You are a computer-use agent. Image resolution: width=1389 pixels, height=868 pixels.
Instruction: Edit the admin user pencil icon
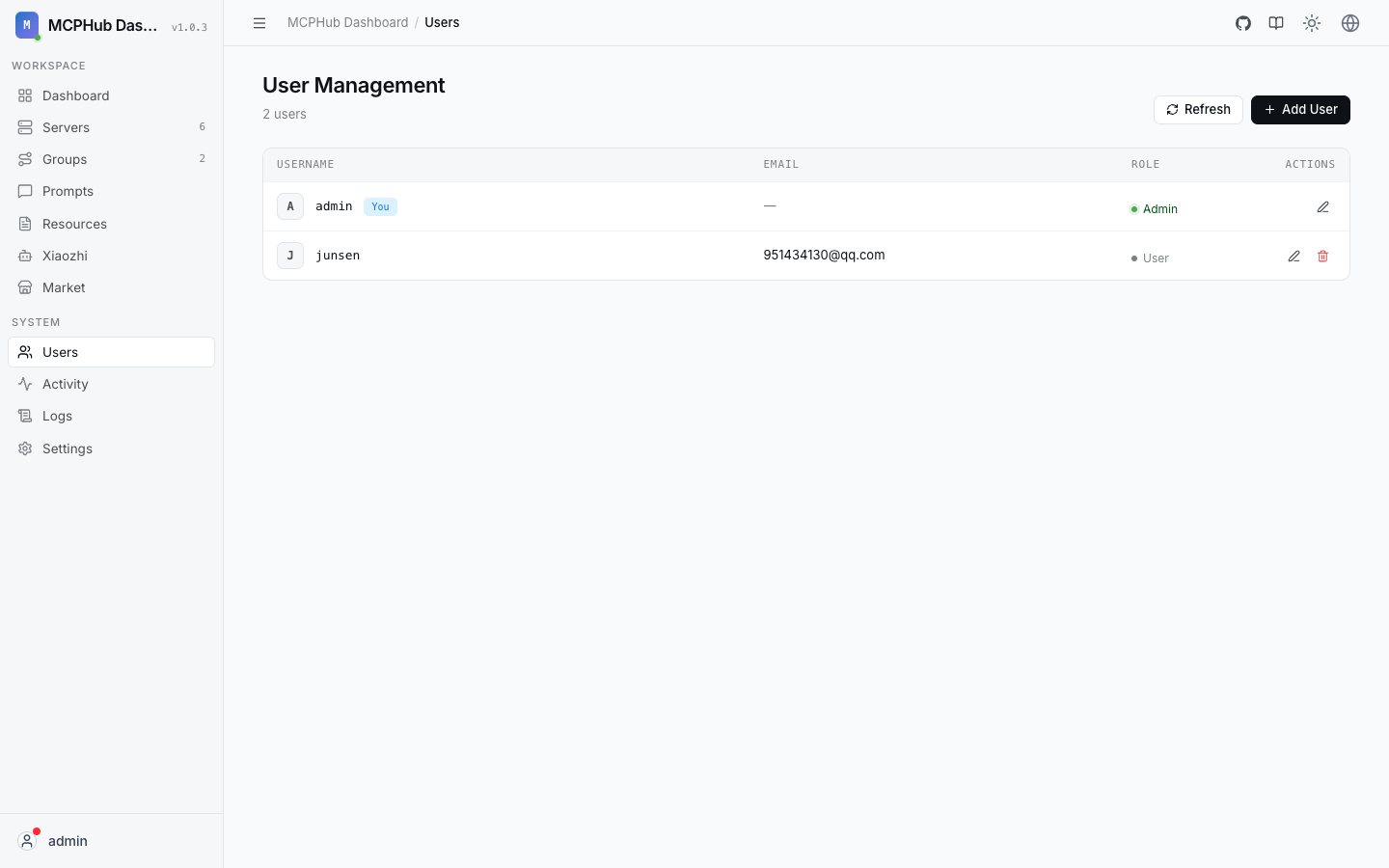1323,207
